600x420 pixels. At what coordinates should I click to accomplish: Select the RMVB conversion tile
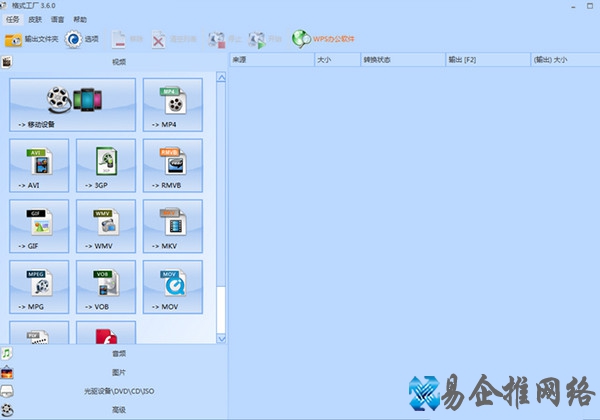coord(173,165)
